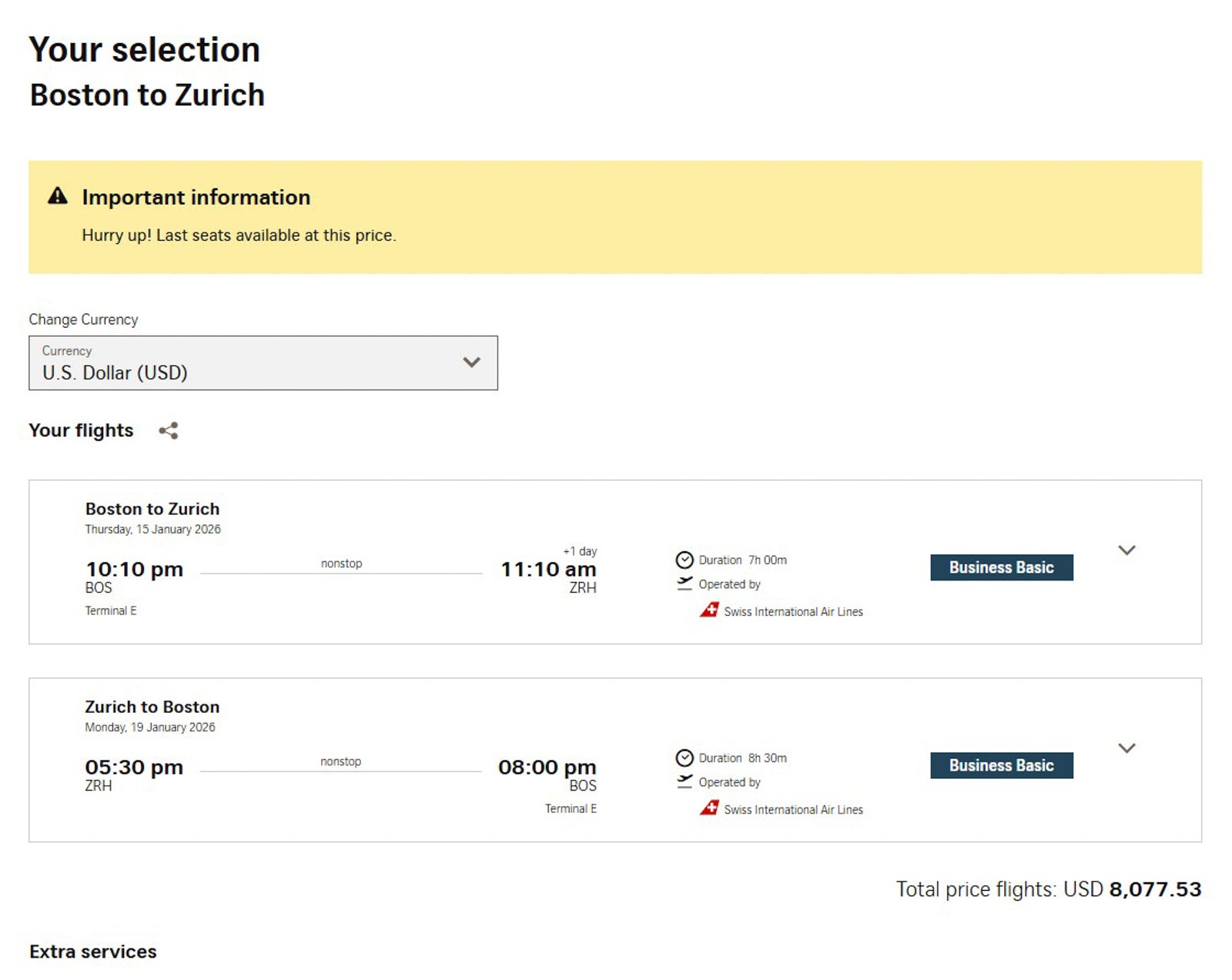
Task: Expand the Boston to Zurich flight details
Action: click(1127, 550)
